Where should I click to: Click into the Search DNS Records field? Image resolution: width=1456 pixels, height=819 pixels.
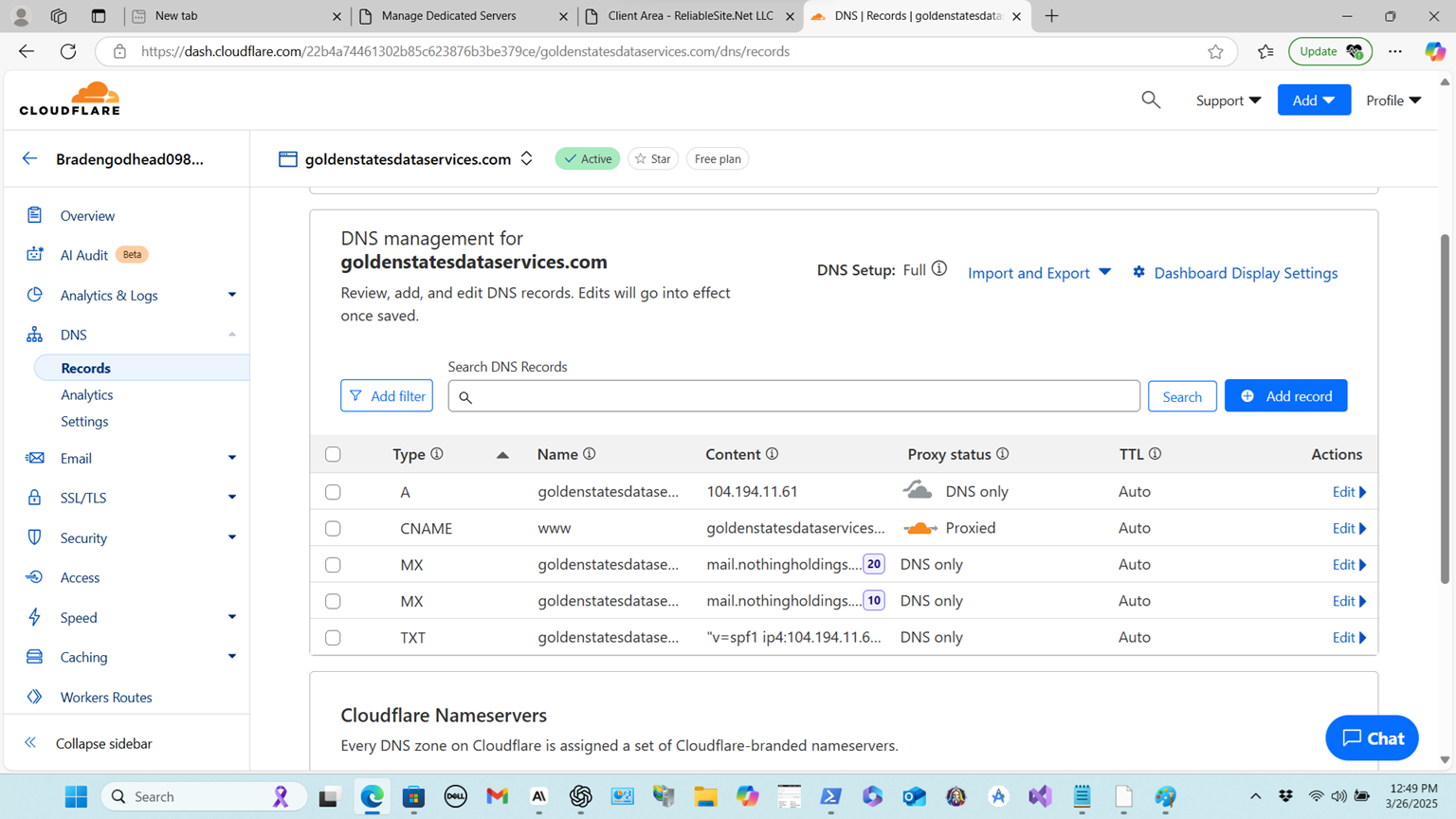[793, 396]
